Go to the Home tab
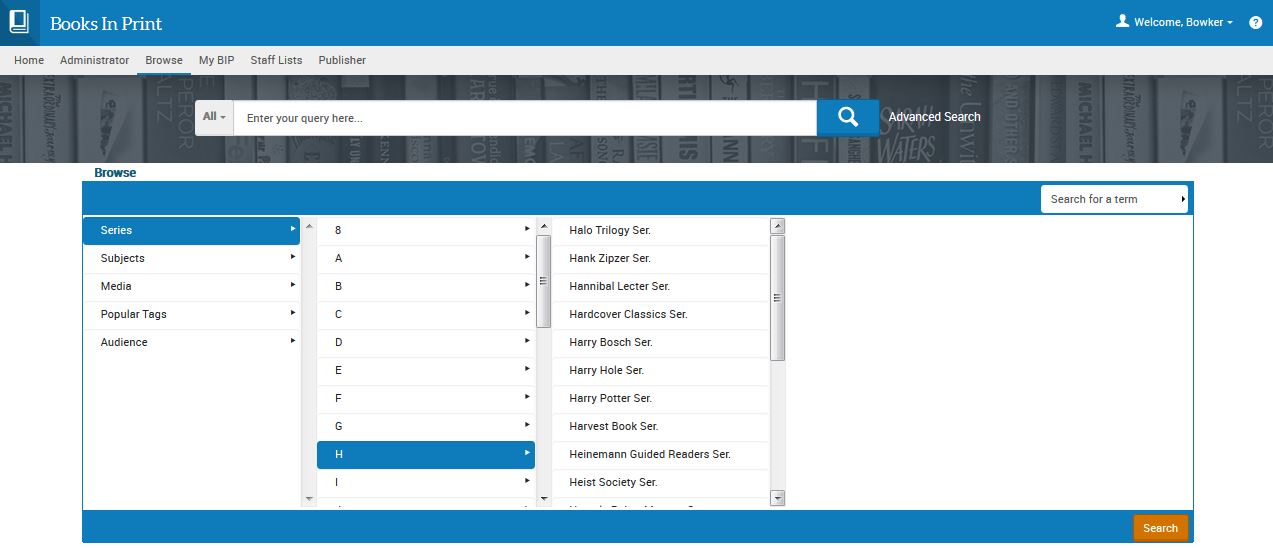The width and height of the screenshot is (1273, 548). [x=29, y=60]
